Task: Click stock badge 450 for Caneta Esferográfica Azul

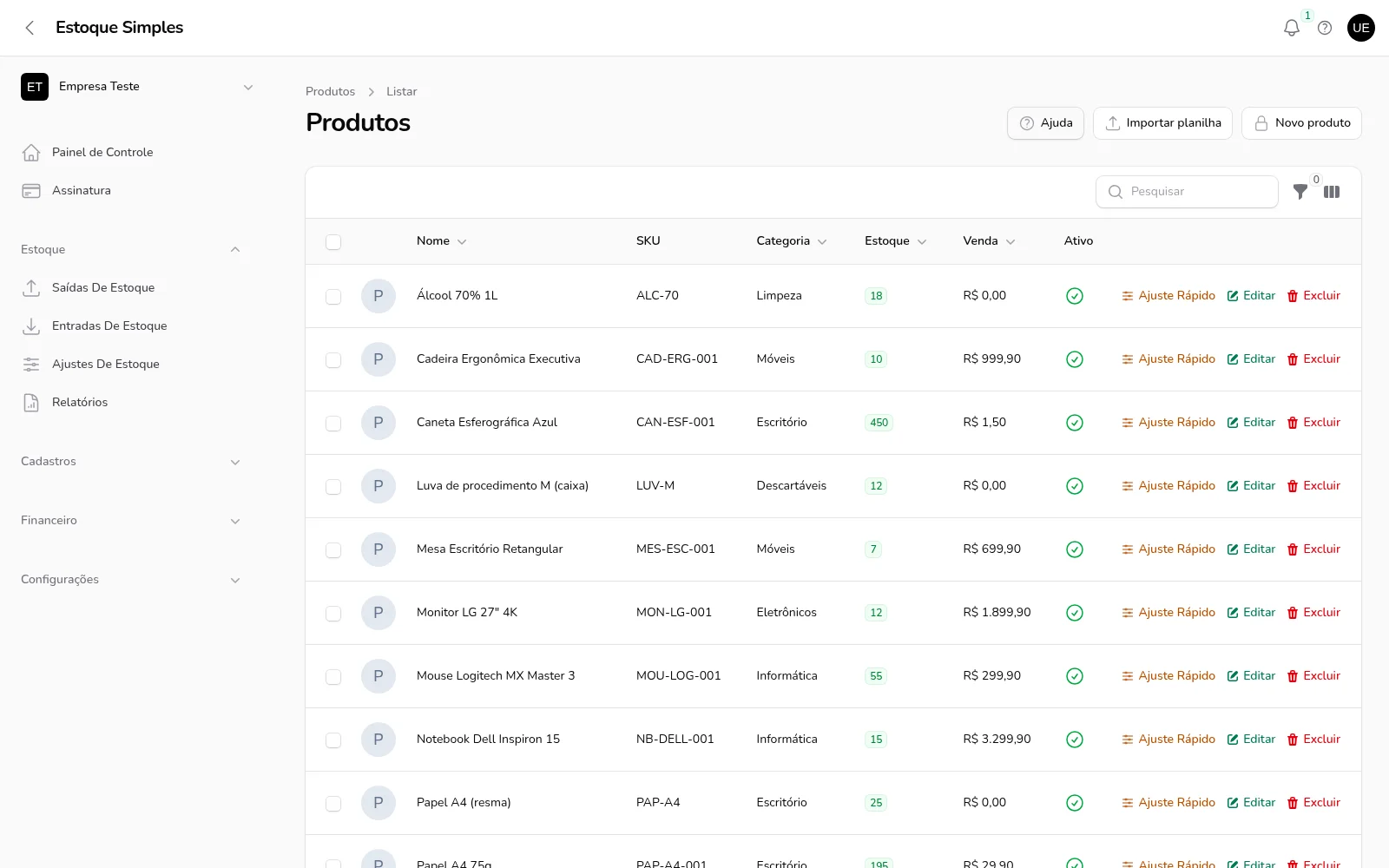Action: click(x=879, y=423)
